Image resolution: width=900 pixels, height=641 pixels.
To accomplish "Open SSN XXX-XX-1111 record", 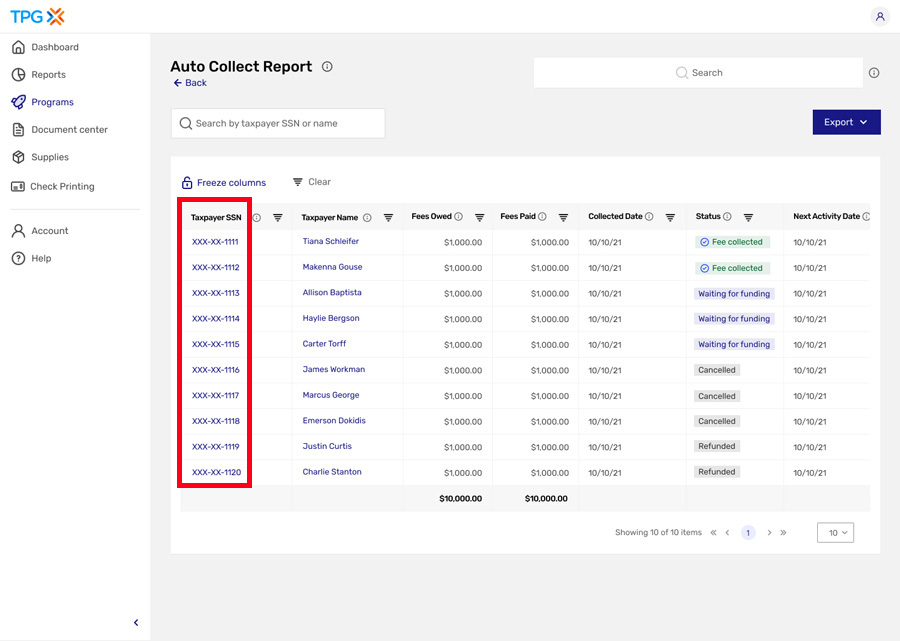I will click(x=215, y=242).
